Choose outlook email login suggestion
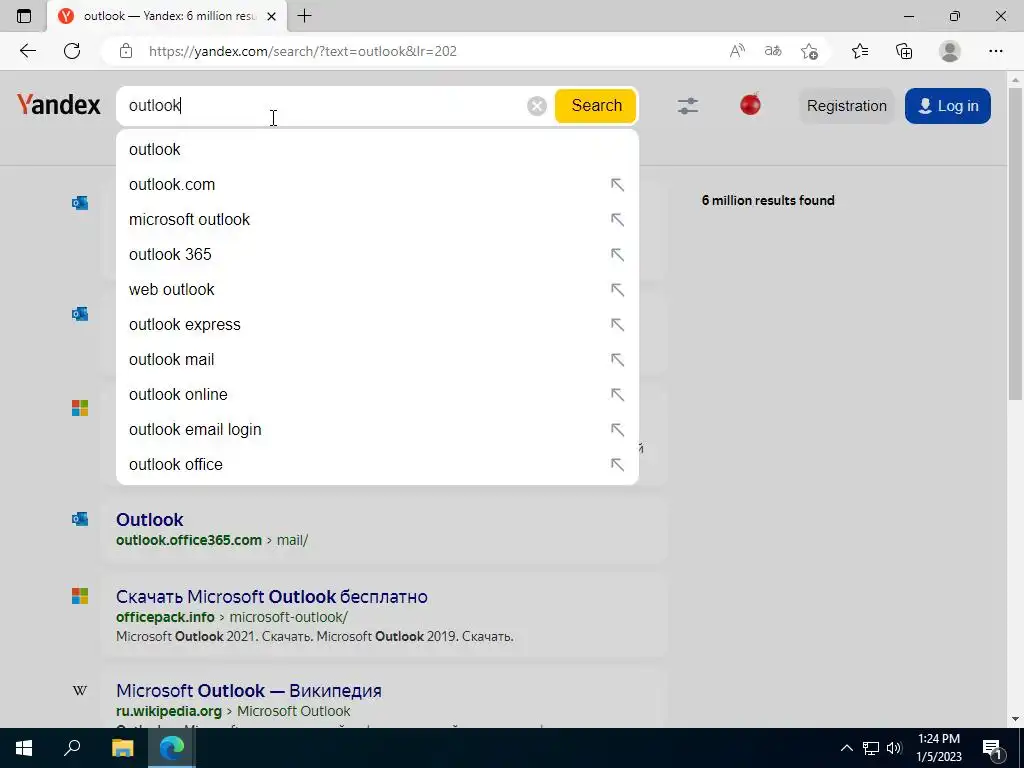Image resolution: width=1024 pixels, height=768 pixels. (x=377, y=430)
